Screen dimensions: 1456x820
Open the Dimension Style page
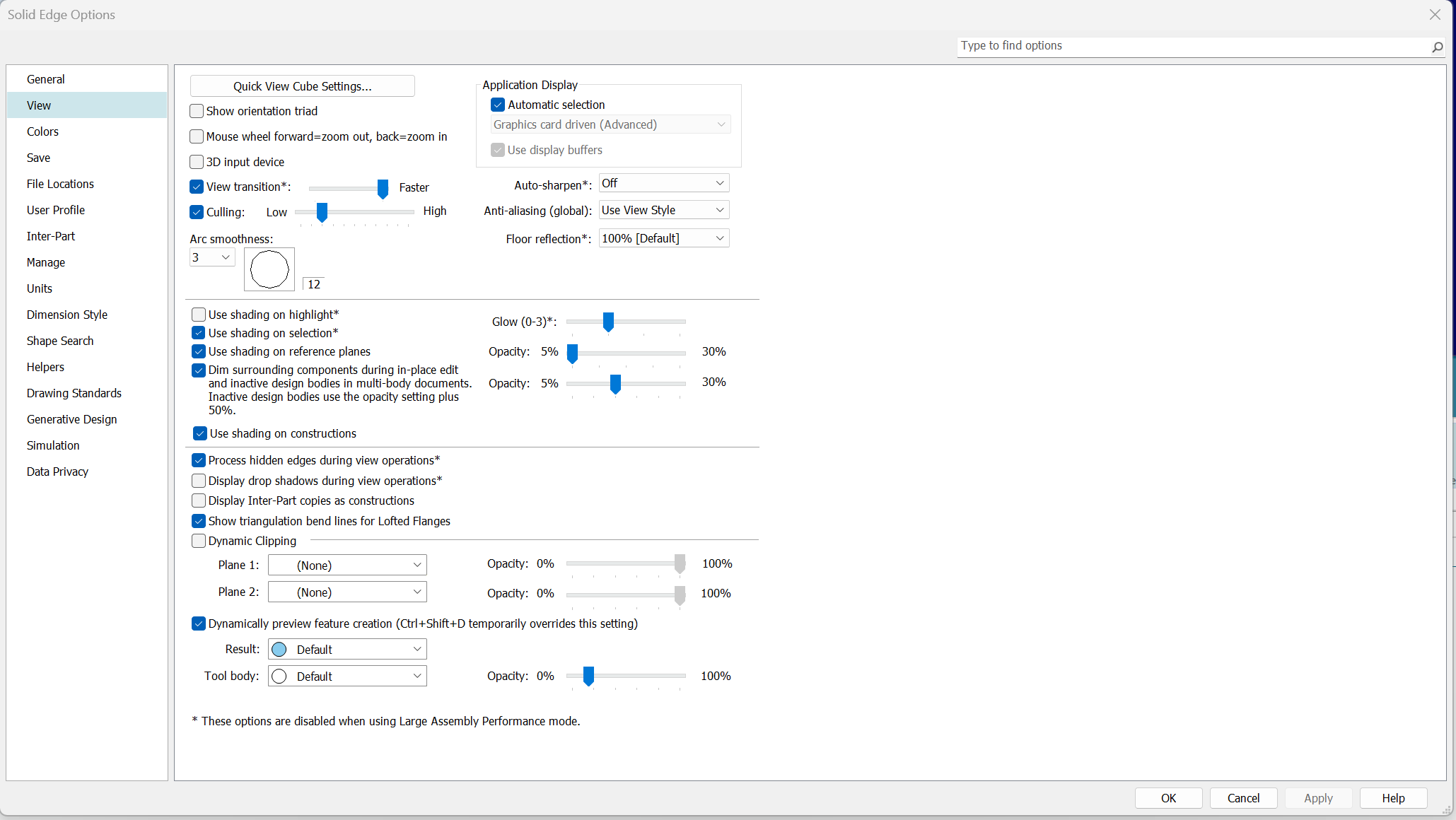tap(67, 315)
